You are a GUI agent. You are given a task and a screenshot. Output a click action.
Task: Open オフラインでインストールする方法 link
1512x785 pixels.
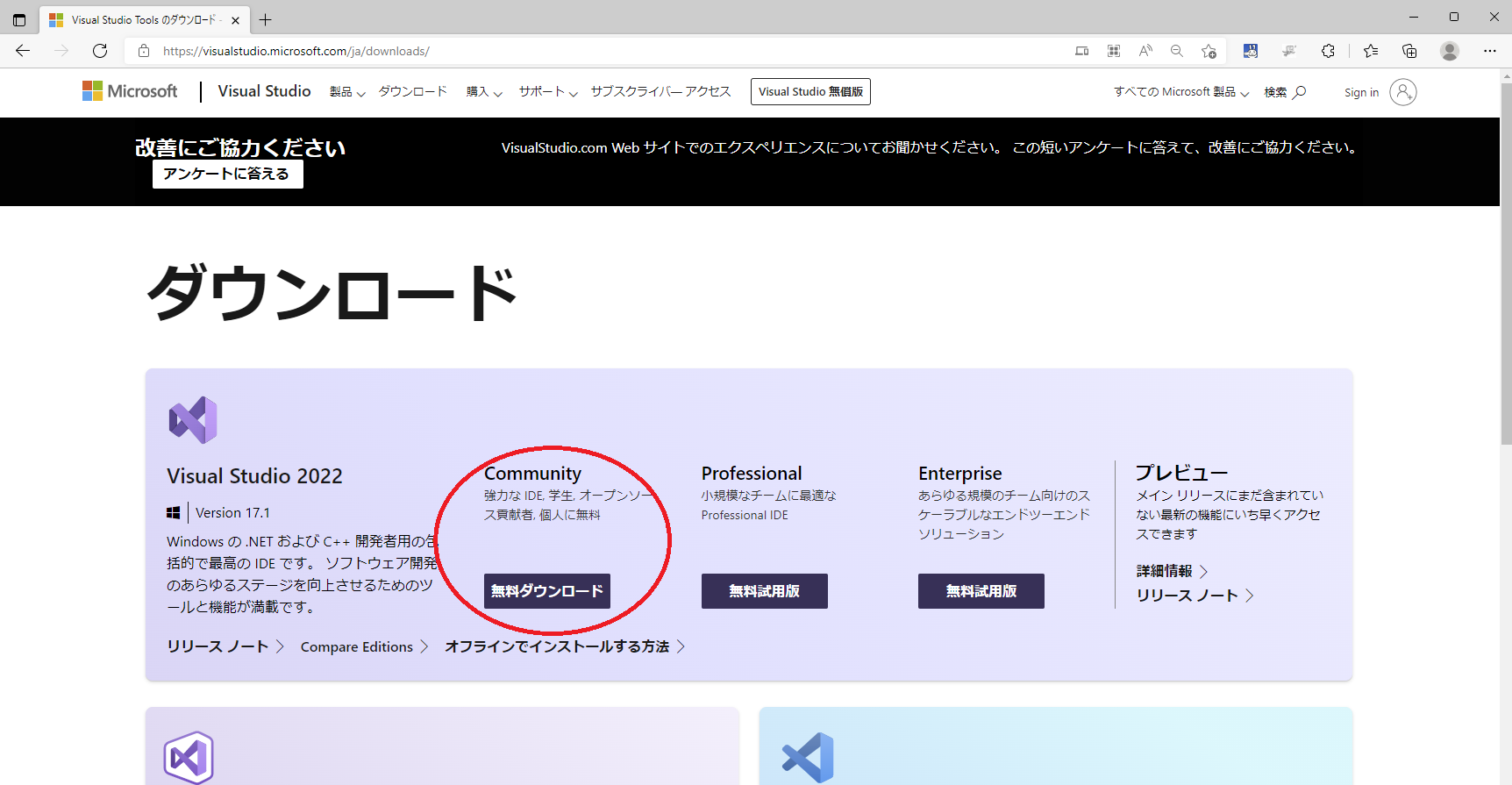click(x=565, y=646)
